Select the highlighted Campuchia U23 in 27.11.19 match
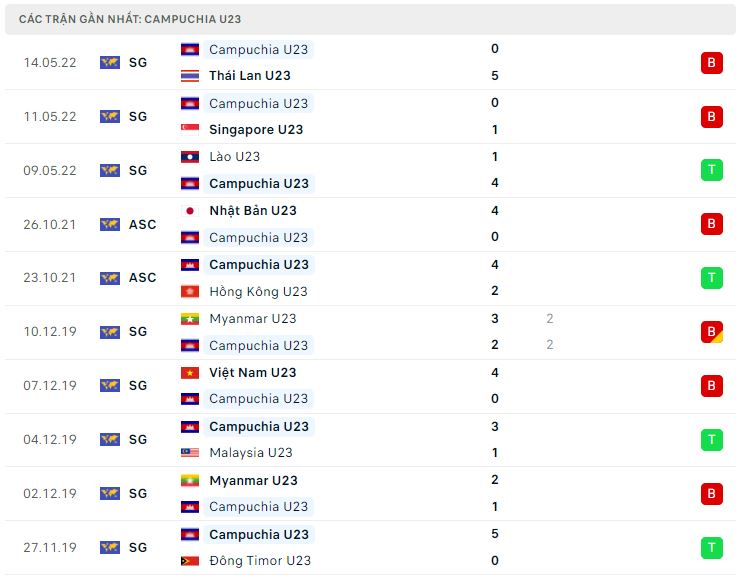741x576 pixels. pos(258,534)
